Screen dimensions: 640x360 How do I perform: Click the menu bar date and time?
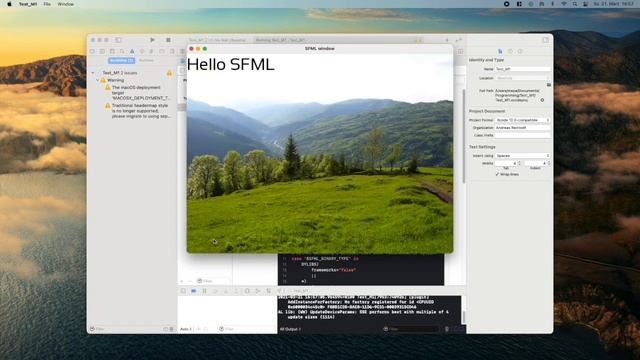click(x=613, y=4)
